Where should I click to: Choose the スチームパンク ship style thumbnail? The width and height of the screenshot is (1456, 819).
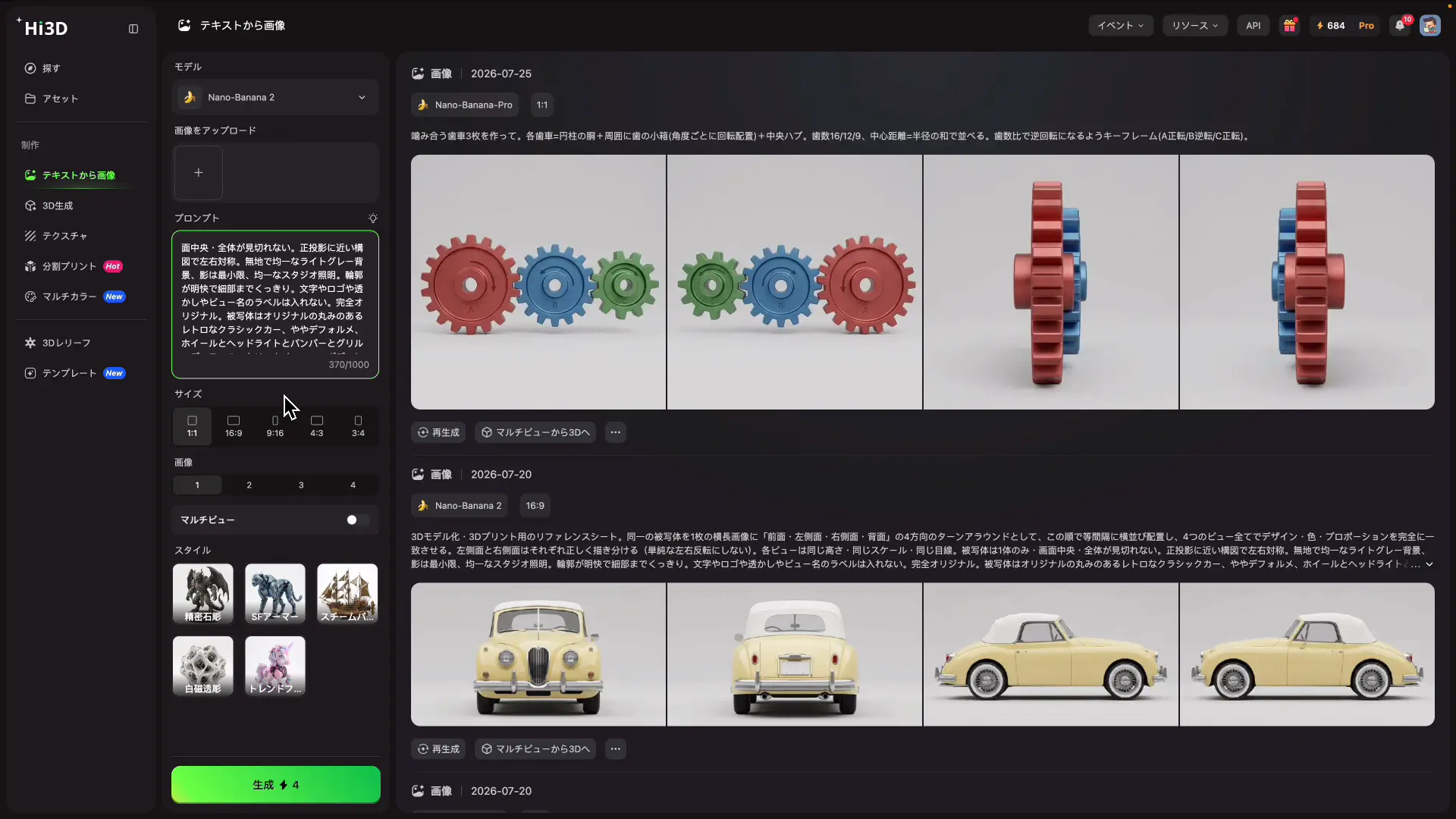pos(347,594)
